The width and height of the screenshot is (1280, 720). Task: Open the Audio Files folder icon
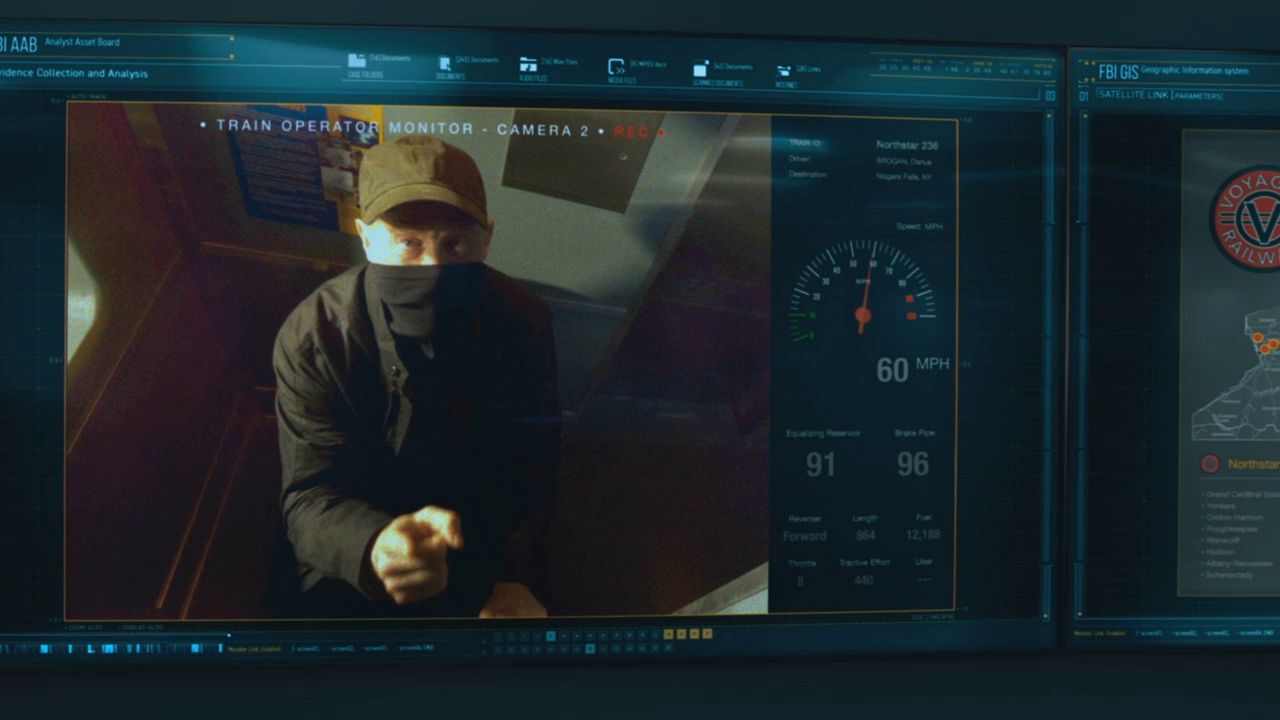point(528,65)
